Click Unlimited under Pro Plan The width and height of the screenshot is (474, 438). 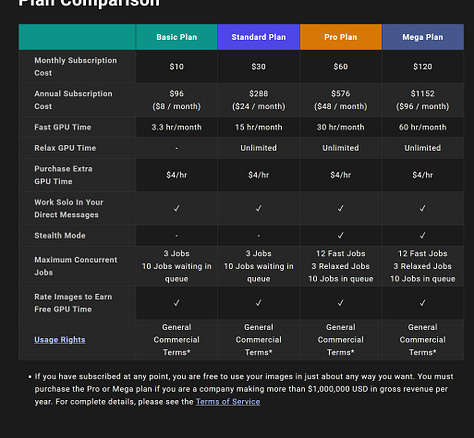[341, 148]
